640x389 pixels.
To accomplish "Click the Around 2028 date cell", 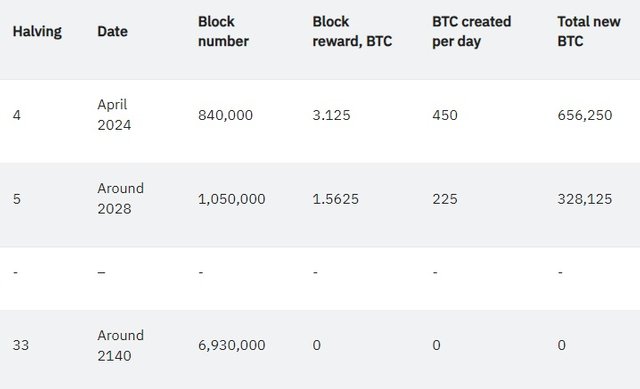I will point(120,198).
